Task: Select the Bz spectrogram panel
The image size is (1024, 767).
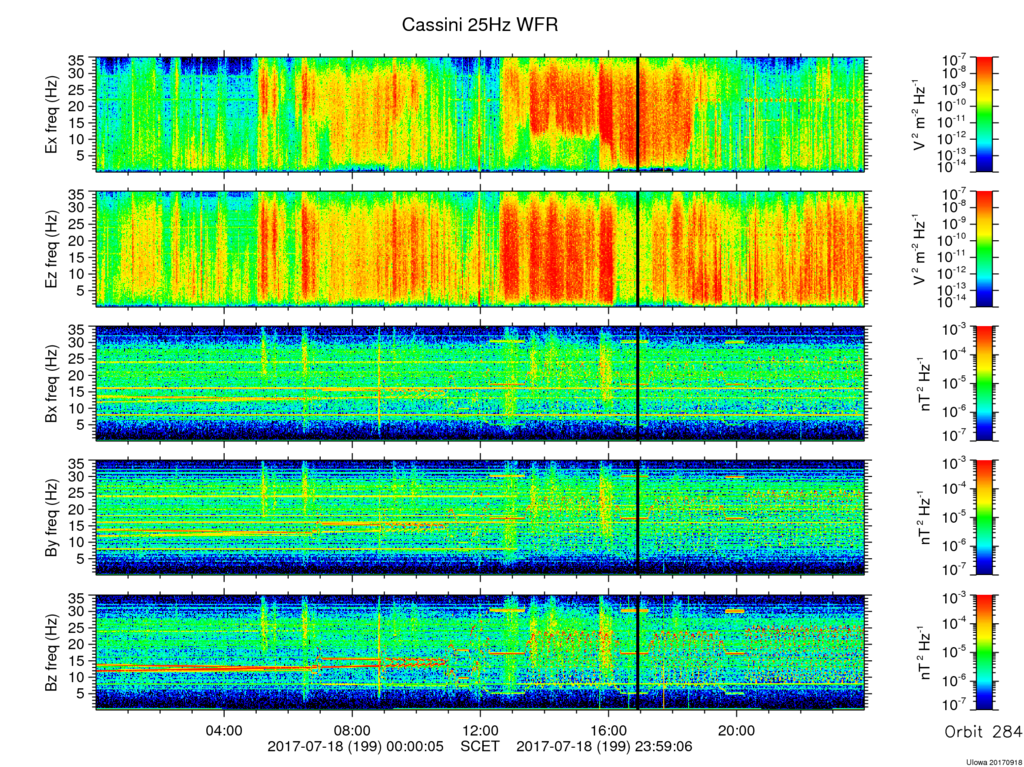Action: click(480, 652)
